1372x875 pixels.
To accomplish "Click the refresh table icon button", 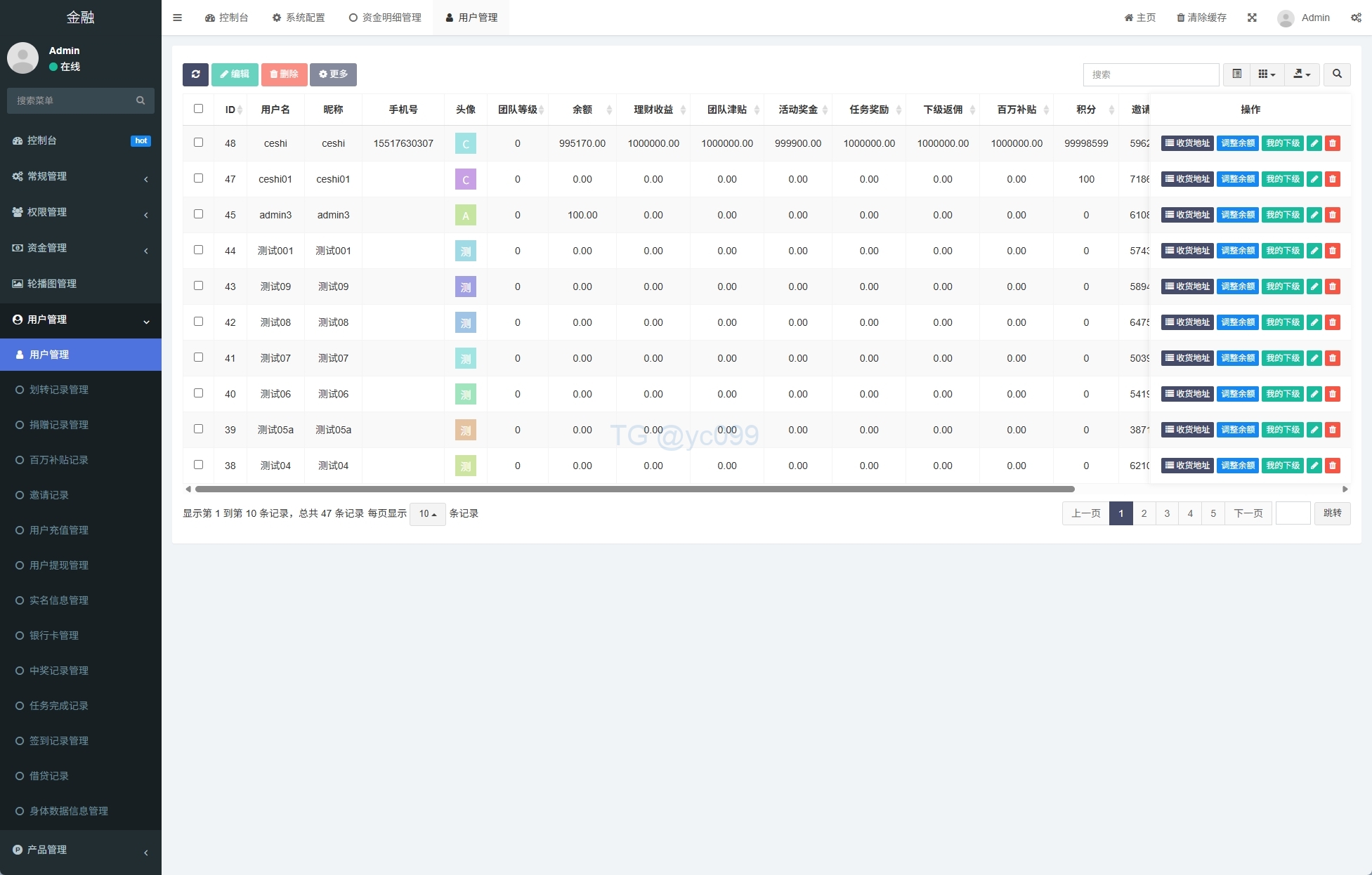I will point(195,74).
